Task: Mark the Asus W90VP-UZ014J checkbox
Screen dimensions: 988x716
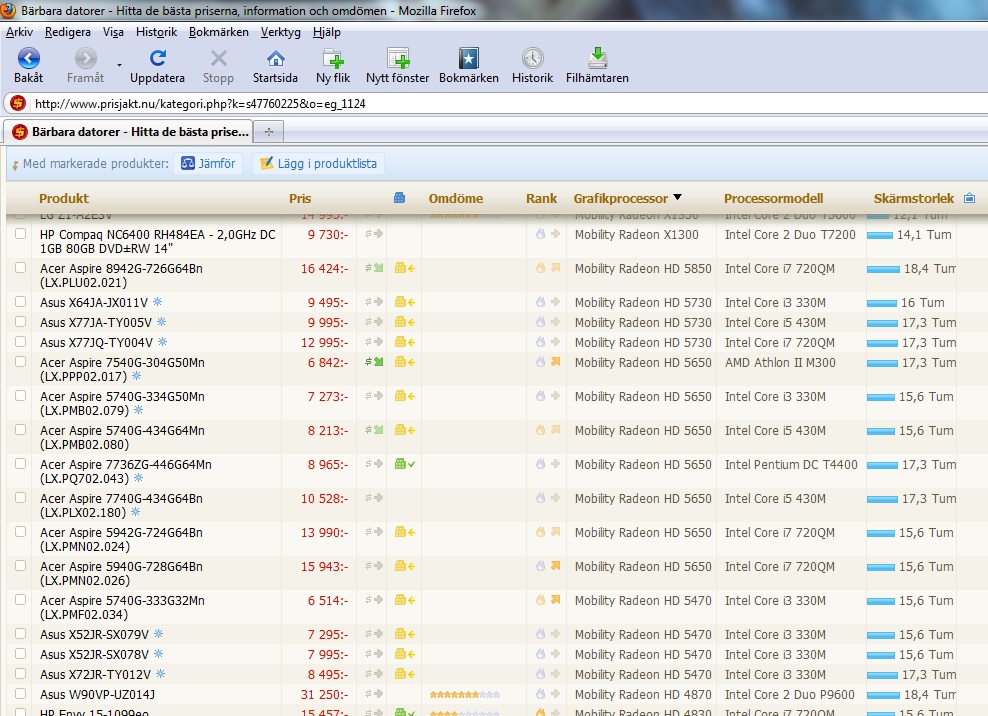Action: 21,694
